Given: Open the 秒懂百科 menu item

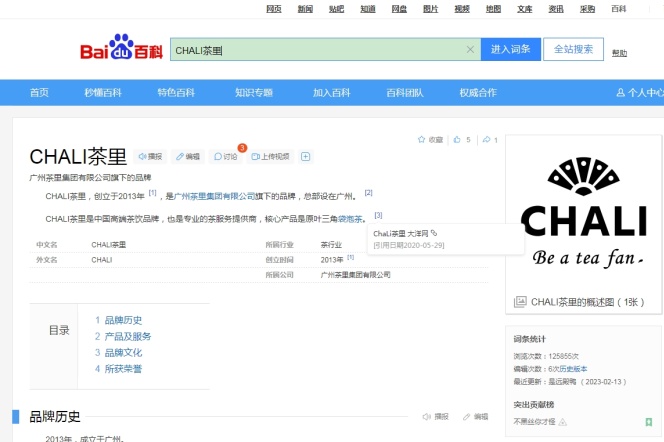Looking at the screenshot, I should 103,92.
